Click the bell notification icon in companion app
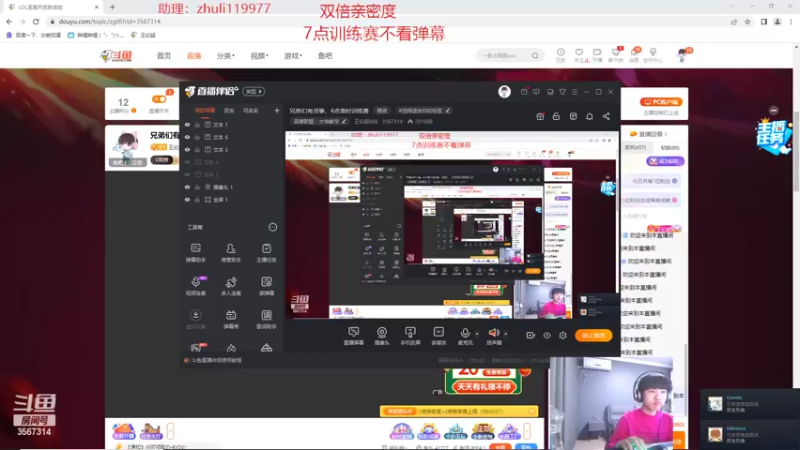This screenshot has height=450, width=800. tap(589, 116)
